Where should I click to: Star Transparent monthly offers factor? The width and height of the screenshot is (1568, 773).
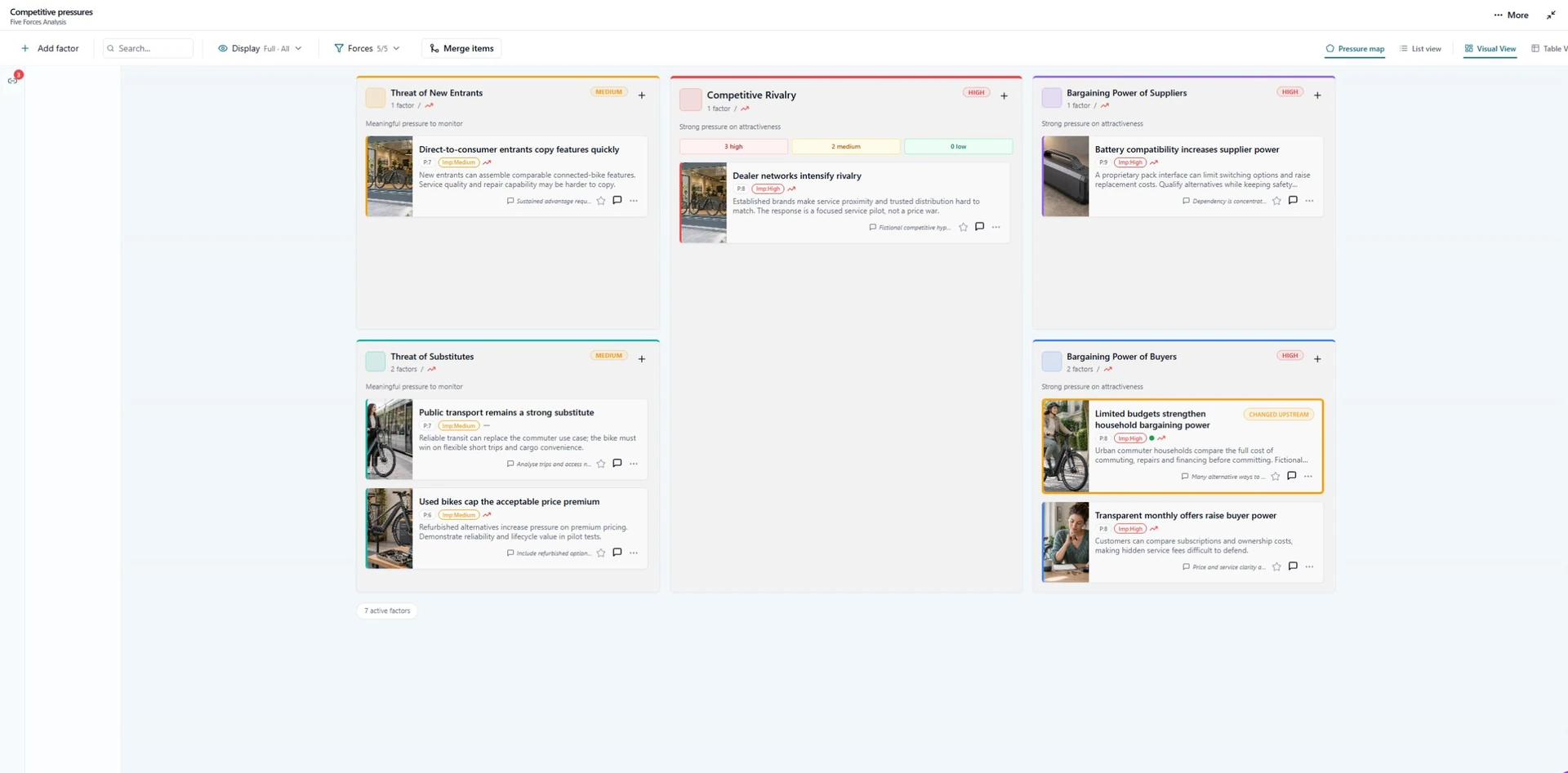tap(1276, 566)
